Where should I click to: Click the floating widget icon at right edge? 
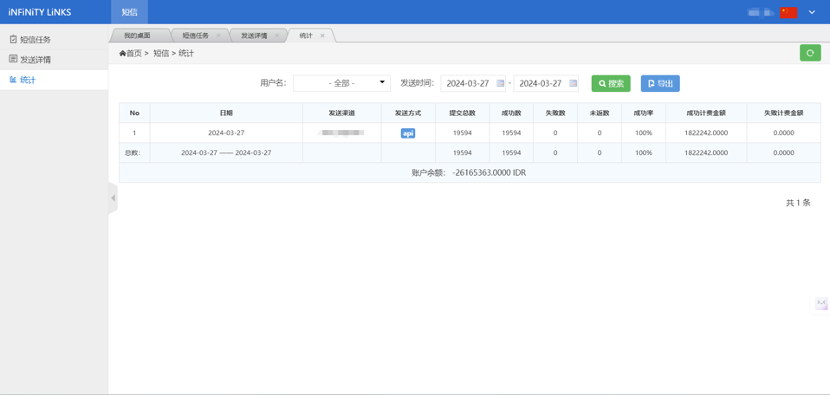click(x=821, y=303)
